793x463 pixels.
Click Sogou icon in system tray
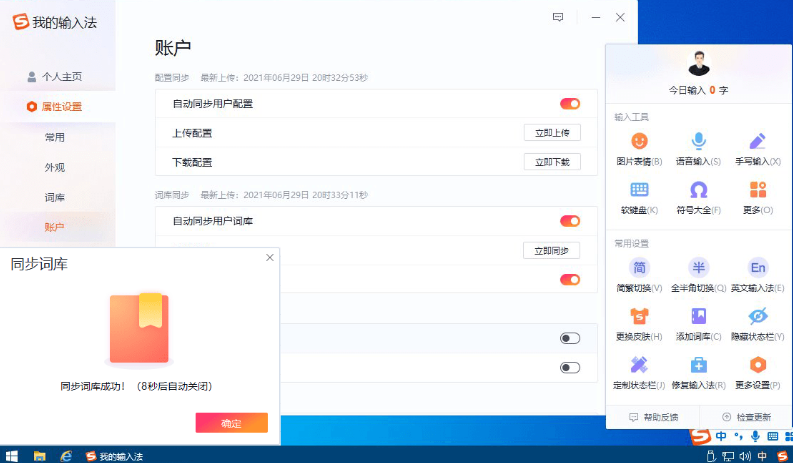coord(782,456)
